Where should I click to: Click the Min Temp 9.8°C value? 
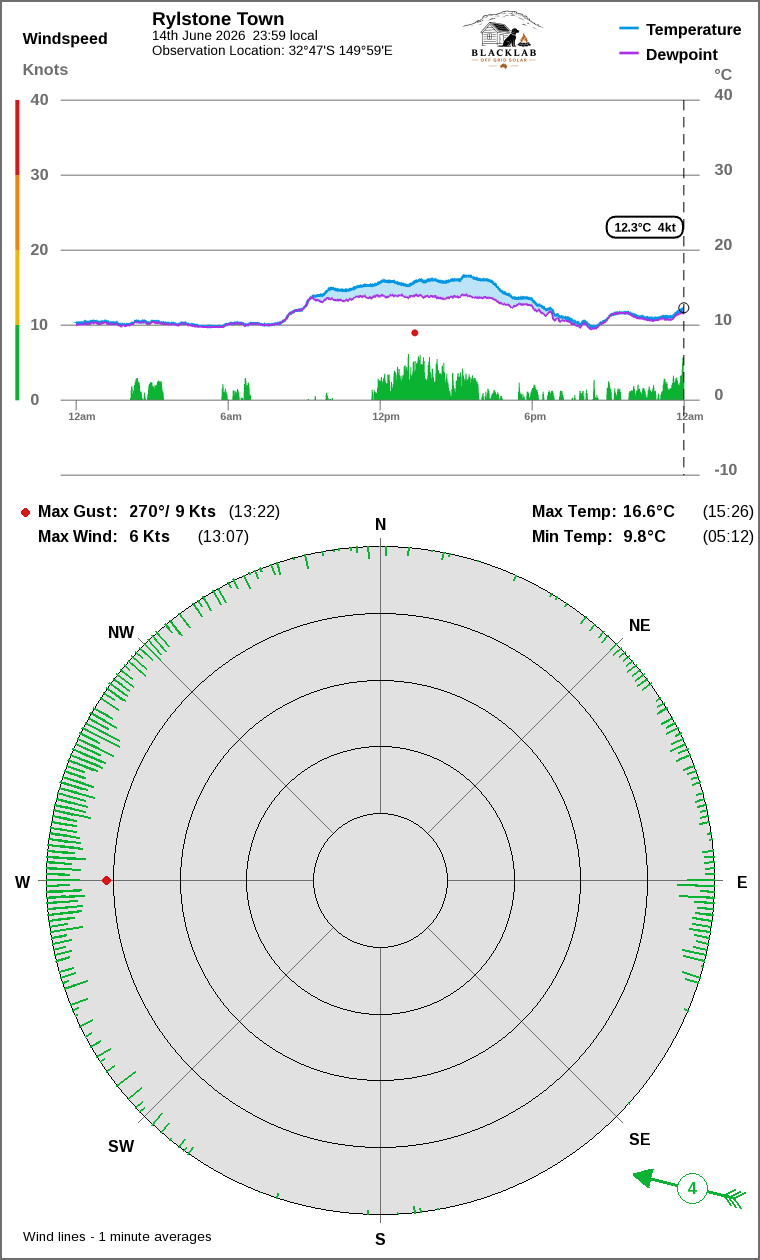pos(644,536)
